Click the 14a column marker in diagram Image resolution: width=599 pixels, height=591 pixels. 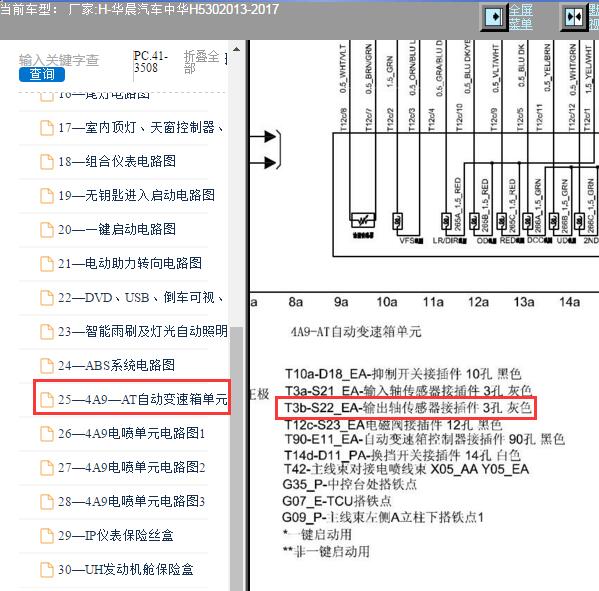tap(570, 302)
